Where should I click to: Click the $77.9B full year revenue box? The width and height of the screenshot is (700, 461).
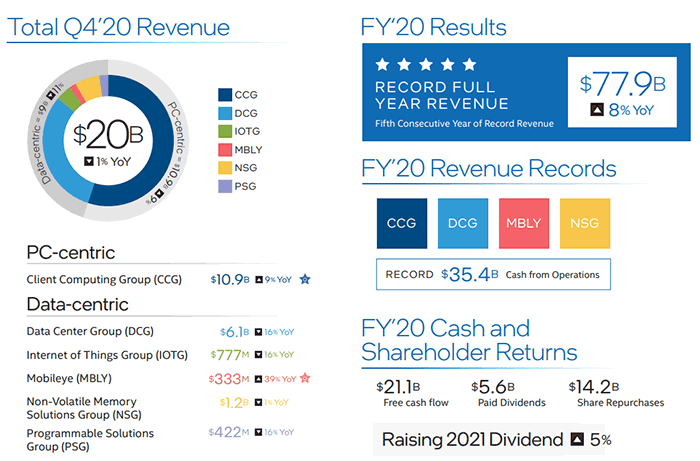coord(622,92)
